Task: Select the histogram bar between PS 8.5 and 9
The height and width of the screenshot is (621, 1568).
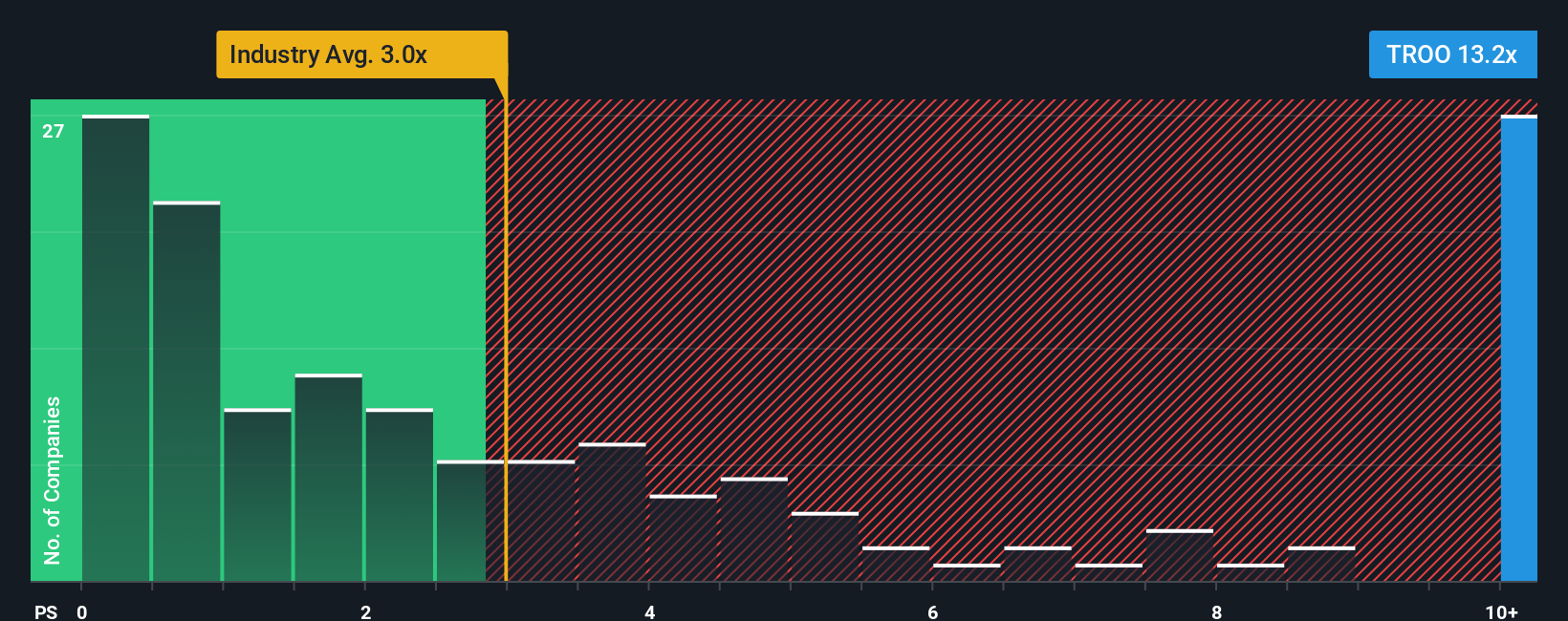Action: click(x=1321, y=564)
